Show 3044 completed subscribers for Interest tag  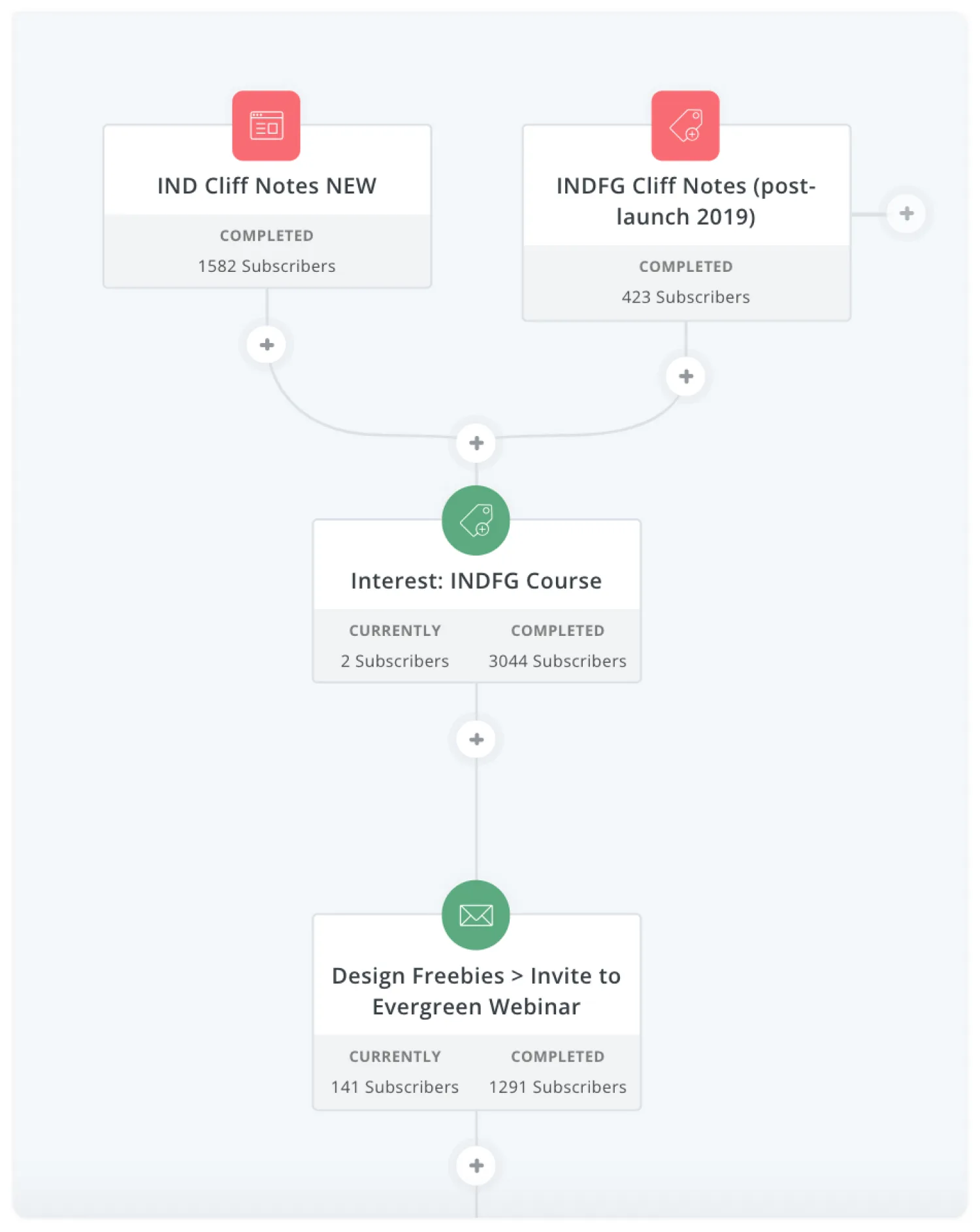pos(557,661)
